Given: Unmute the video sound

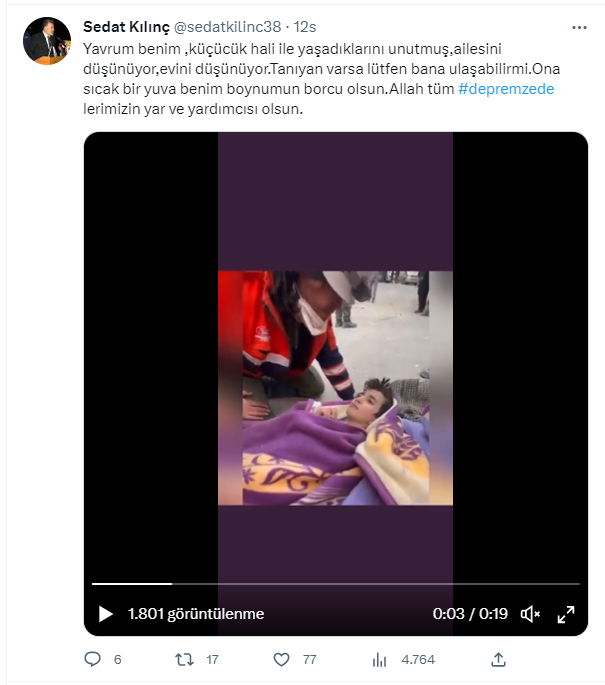Looking at the screenshot, I should [x=530, y=614].
